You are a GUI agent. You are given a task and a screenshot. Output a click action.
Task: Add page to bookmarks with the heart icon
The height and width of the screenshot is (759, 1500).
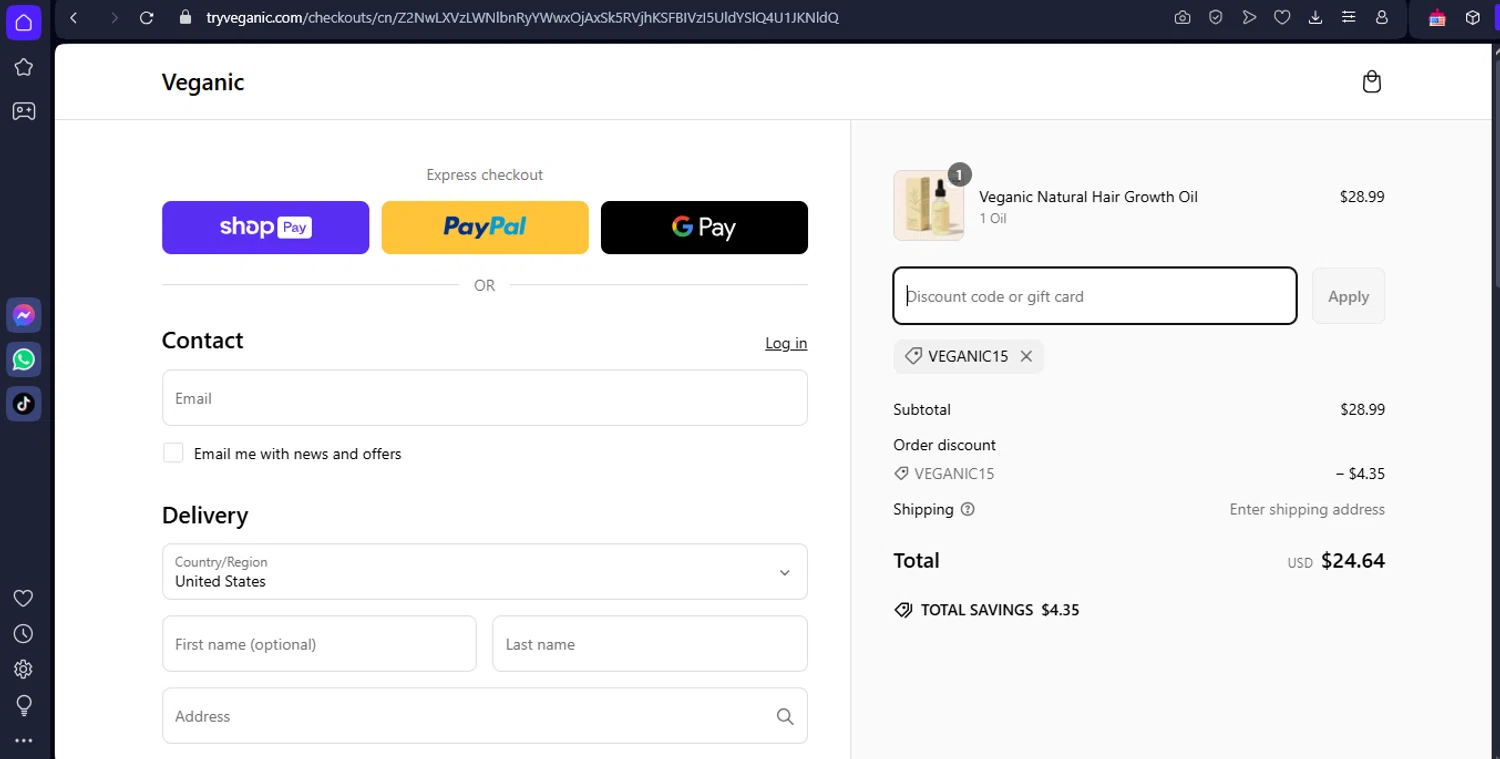(x=1282, y=18)
